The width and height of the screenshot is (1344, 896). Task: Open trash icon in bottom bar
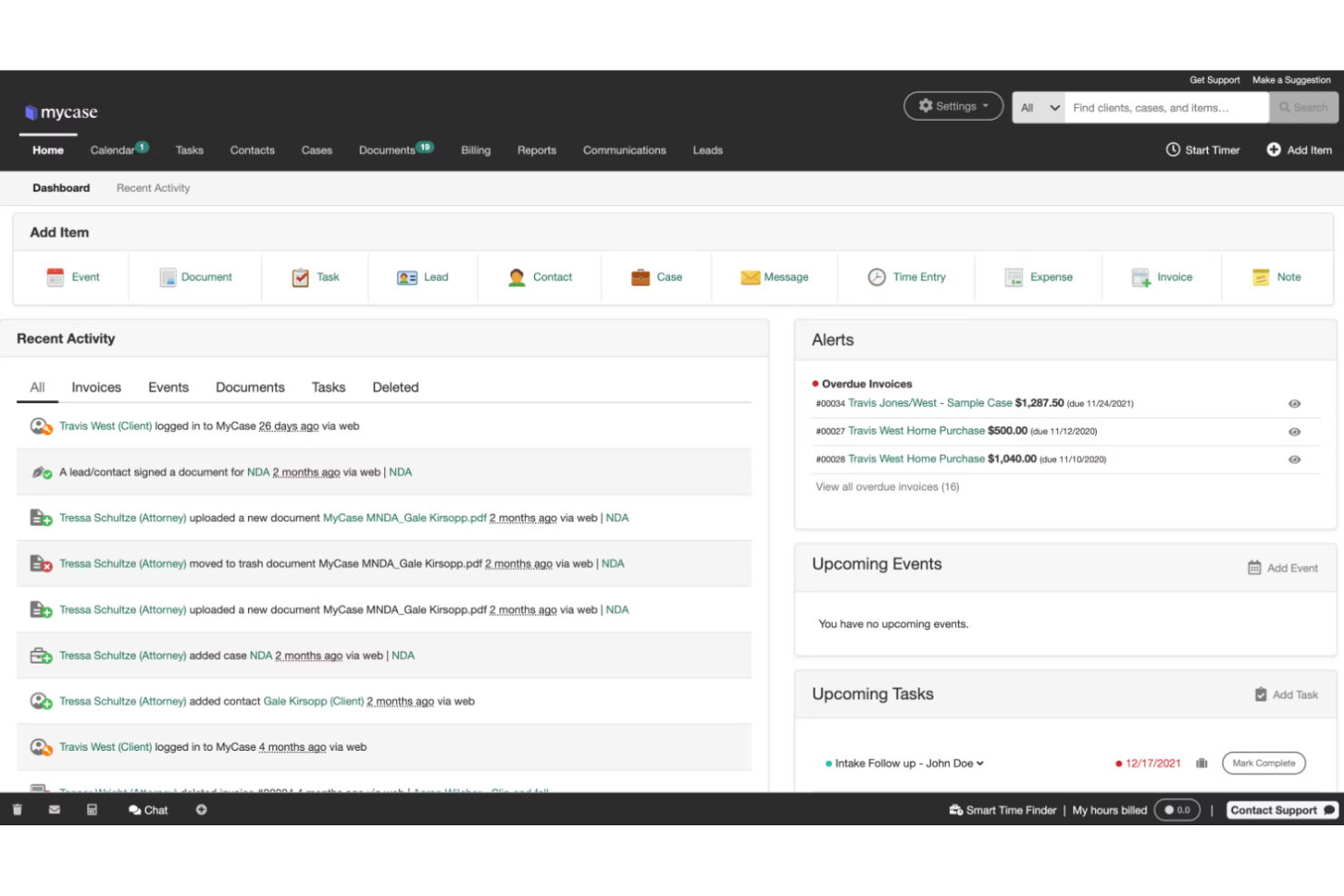click(17, 810)
